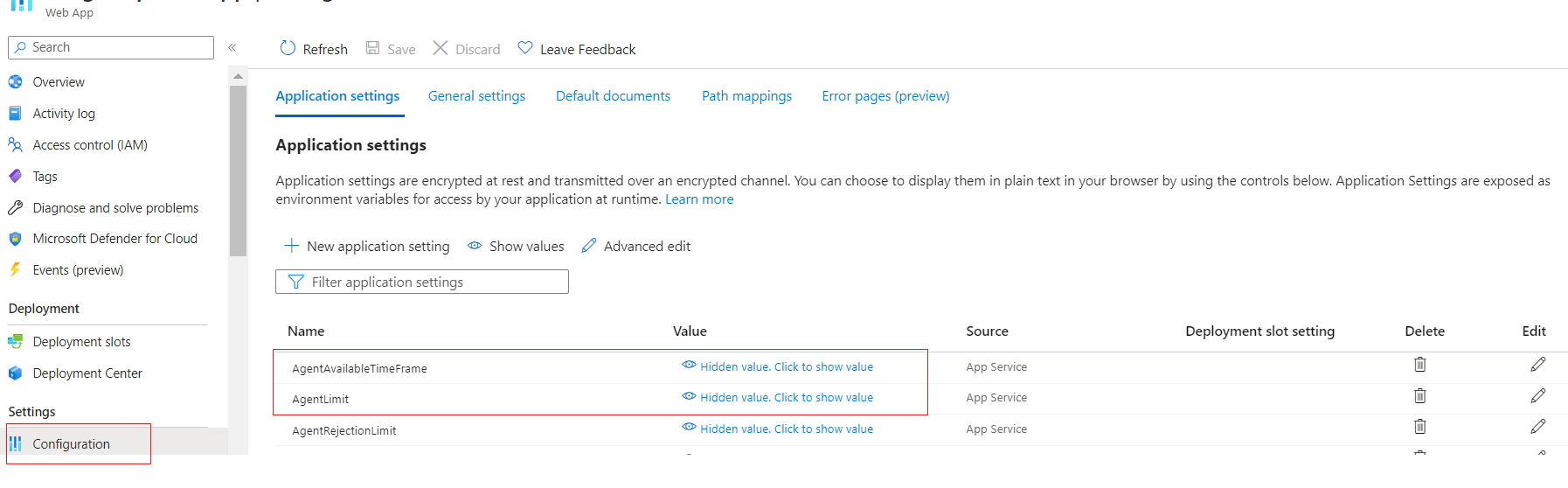Switch to General settings tab
Viewport: 1568px width, 488px height.
click(476, 96)
